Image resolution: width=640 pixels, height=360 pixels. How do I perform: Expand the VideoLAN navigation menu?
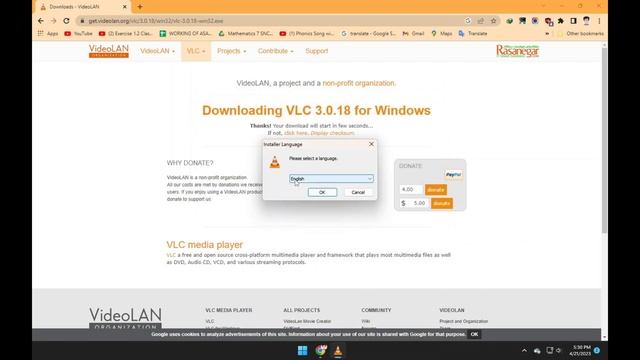click(157, 51)
